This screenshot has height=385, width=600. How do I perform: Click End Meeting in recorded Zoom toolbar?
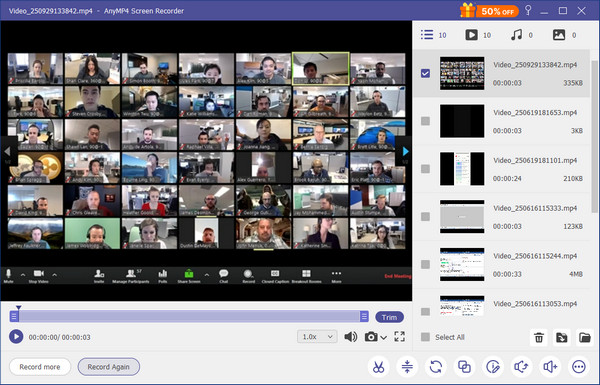pyautogui.click(x=398, y=276)
